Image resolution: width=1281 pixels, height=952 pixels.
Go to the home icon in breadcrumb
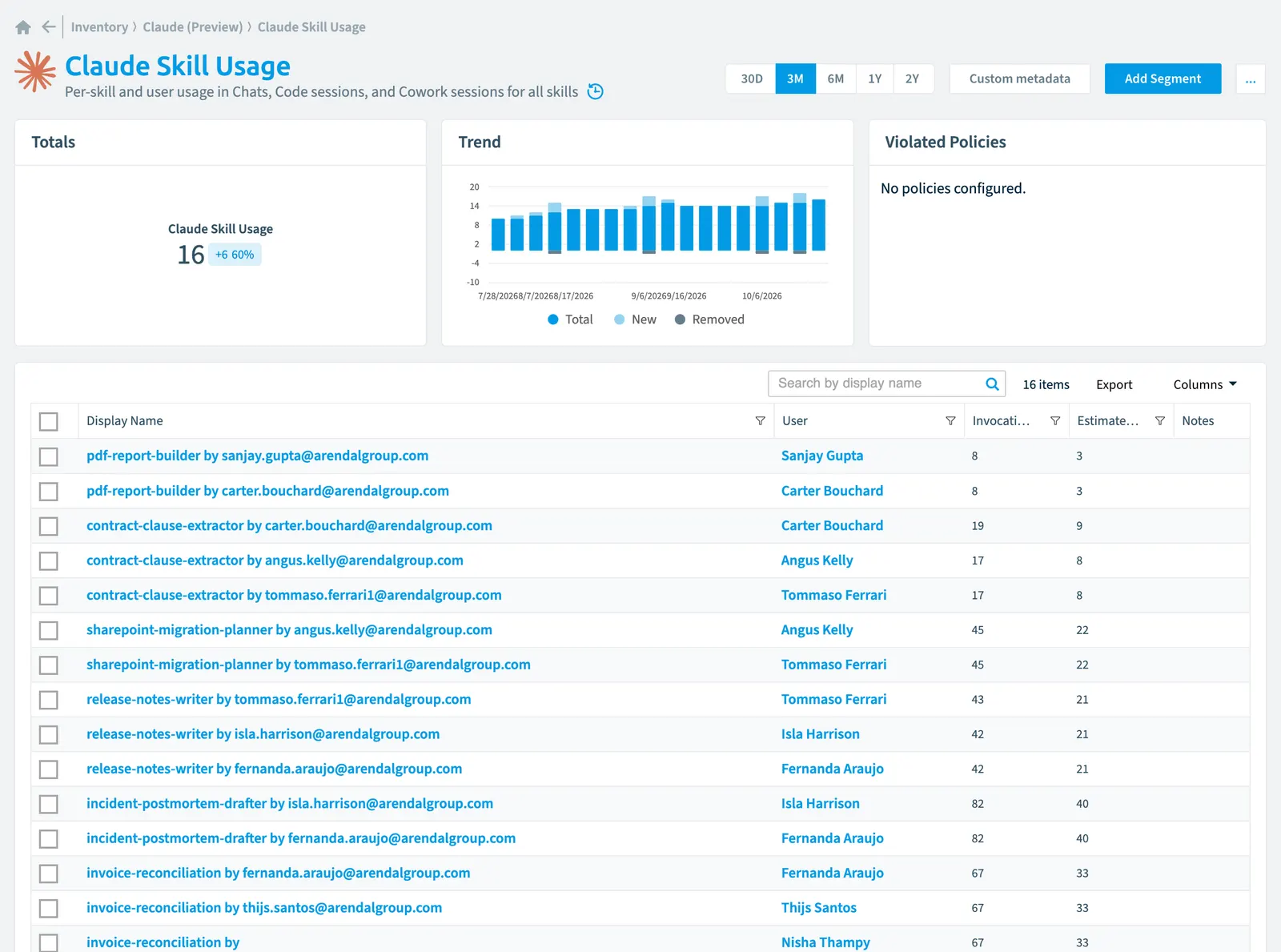23,27
